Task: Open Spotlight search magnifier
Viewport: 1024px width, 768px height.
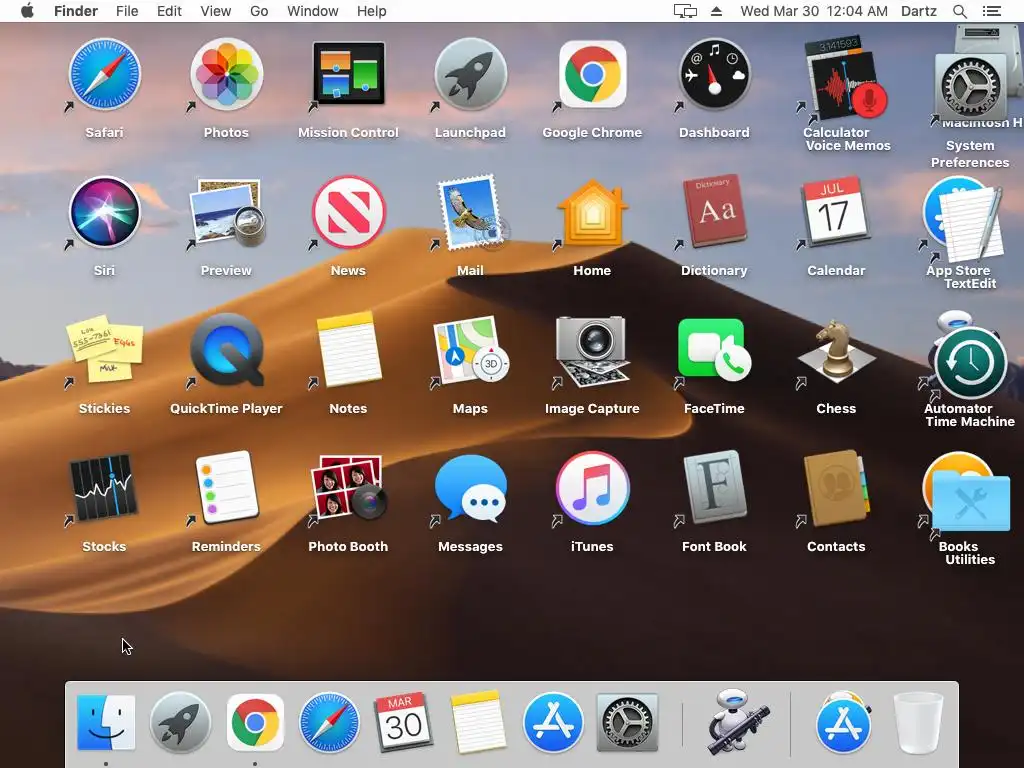Action: (959, 11)
